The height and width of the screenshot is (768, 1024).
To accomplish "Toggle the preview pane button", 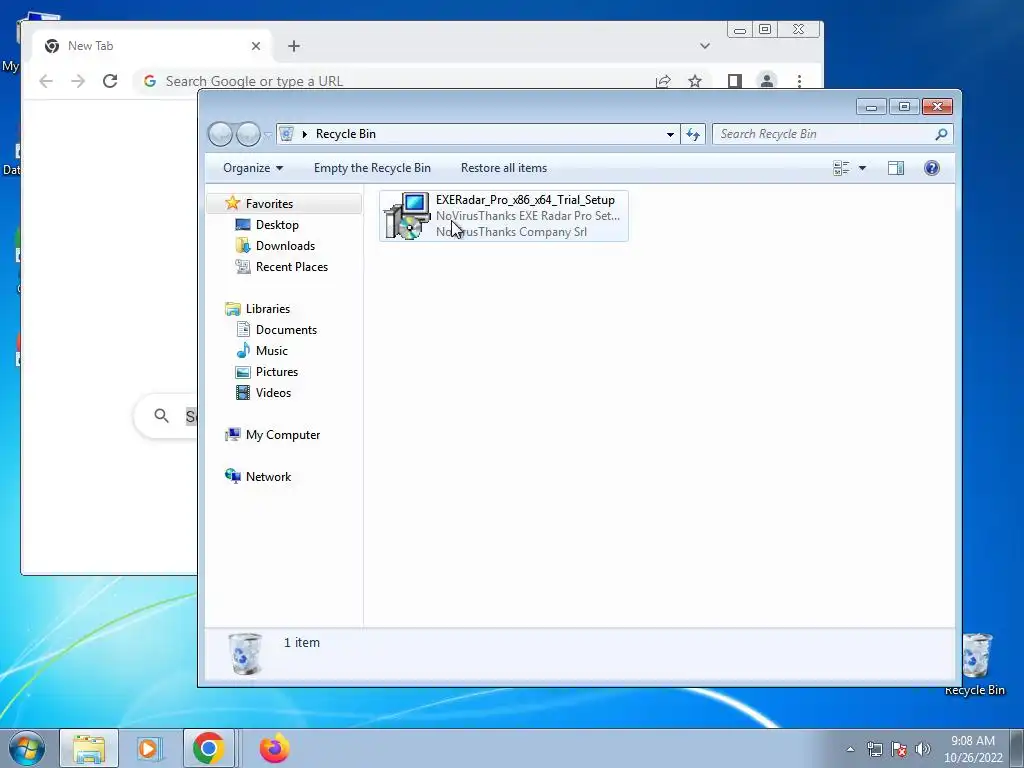I will pyautogui.click(x=896, y=168).
